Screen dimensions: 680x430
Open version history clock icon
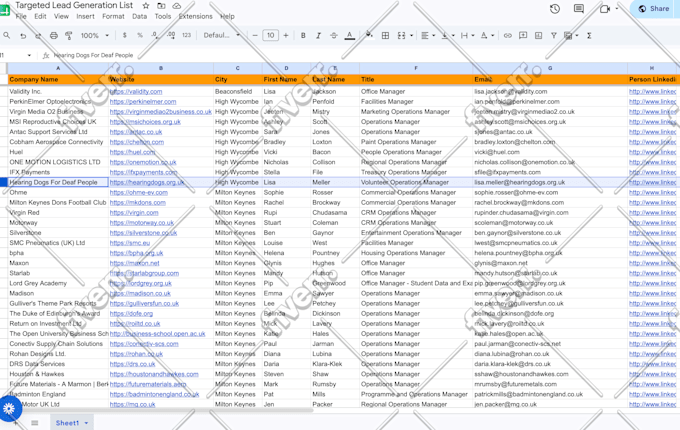[x=555, y=9]
